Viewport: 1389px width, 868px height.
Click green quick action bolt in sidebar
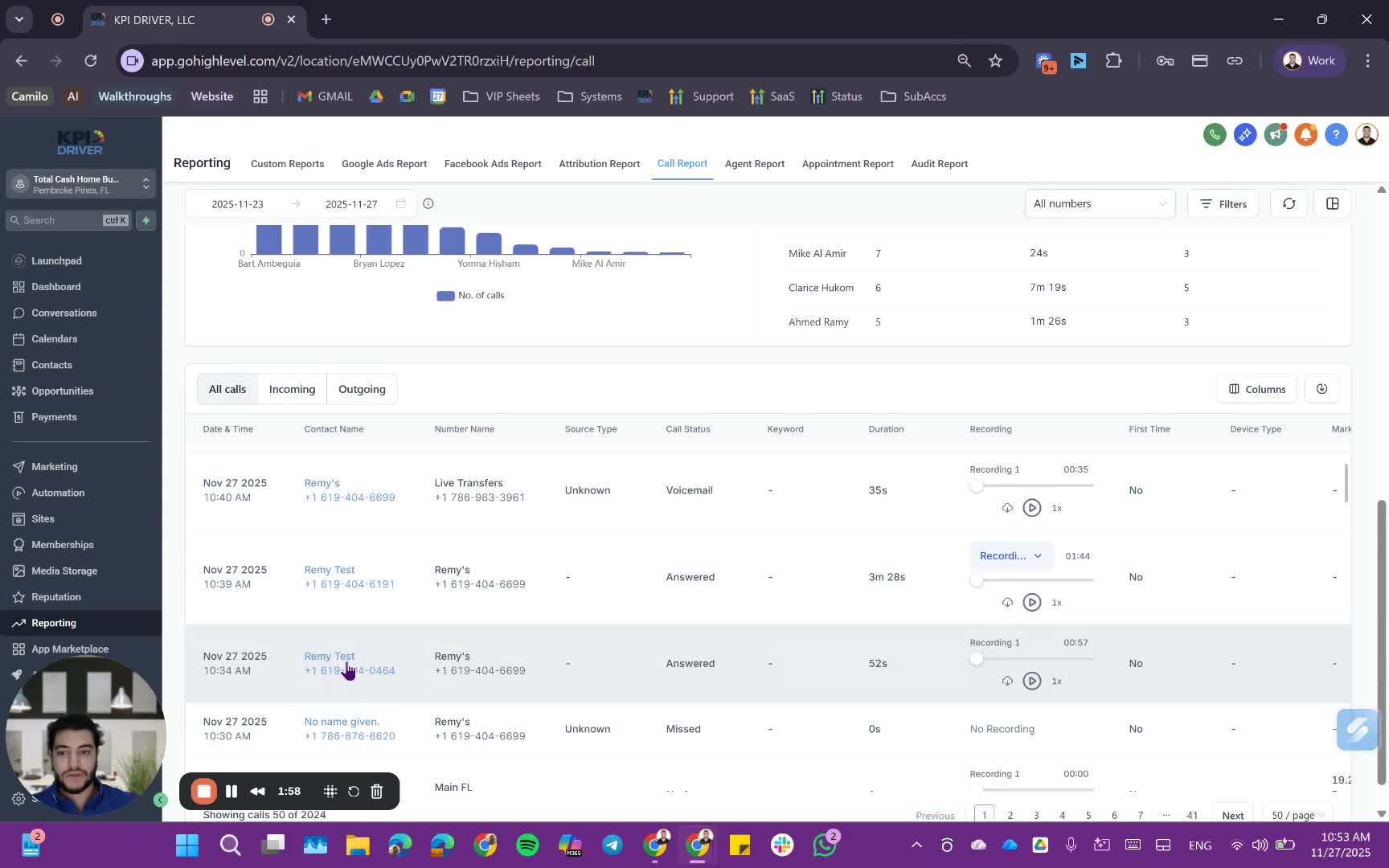146,220
